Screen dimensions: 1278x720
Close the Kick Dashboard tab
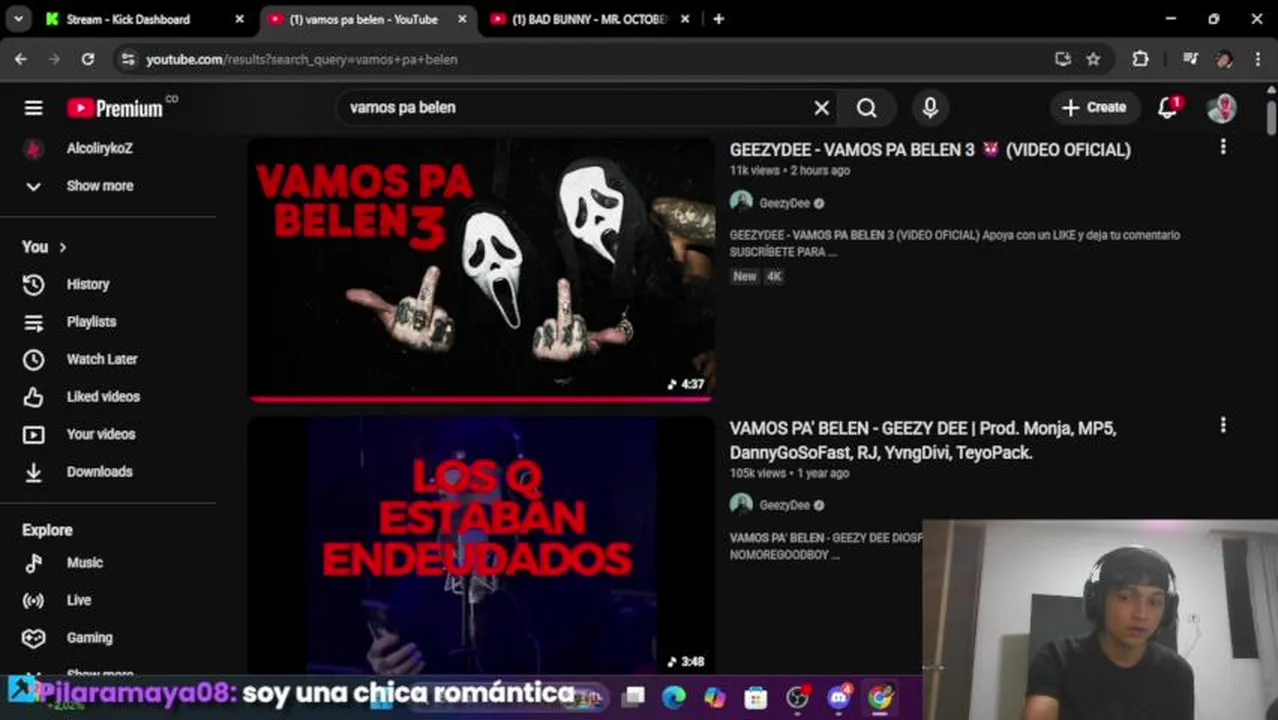click(239, 19)
